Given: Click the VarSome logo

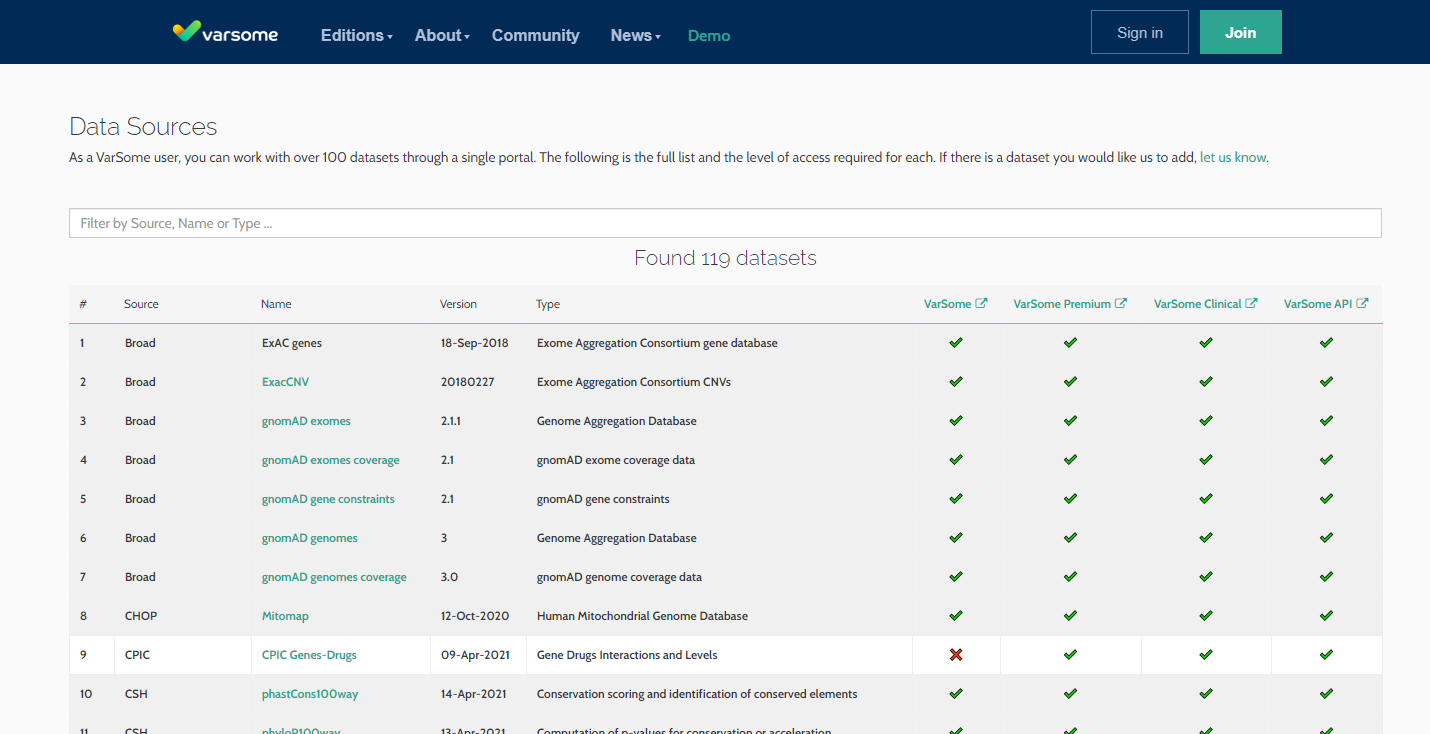Looking at the screenshot, I should (x=225, y=33).
